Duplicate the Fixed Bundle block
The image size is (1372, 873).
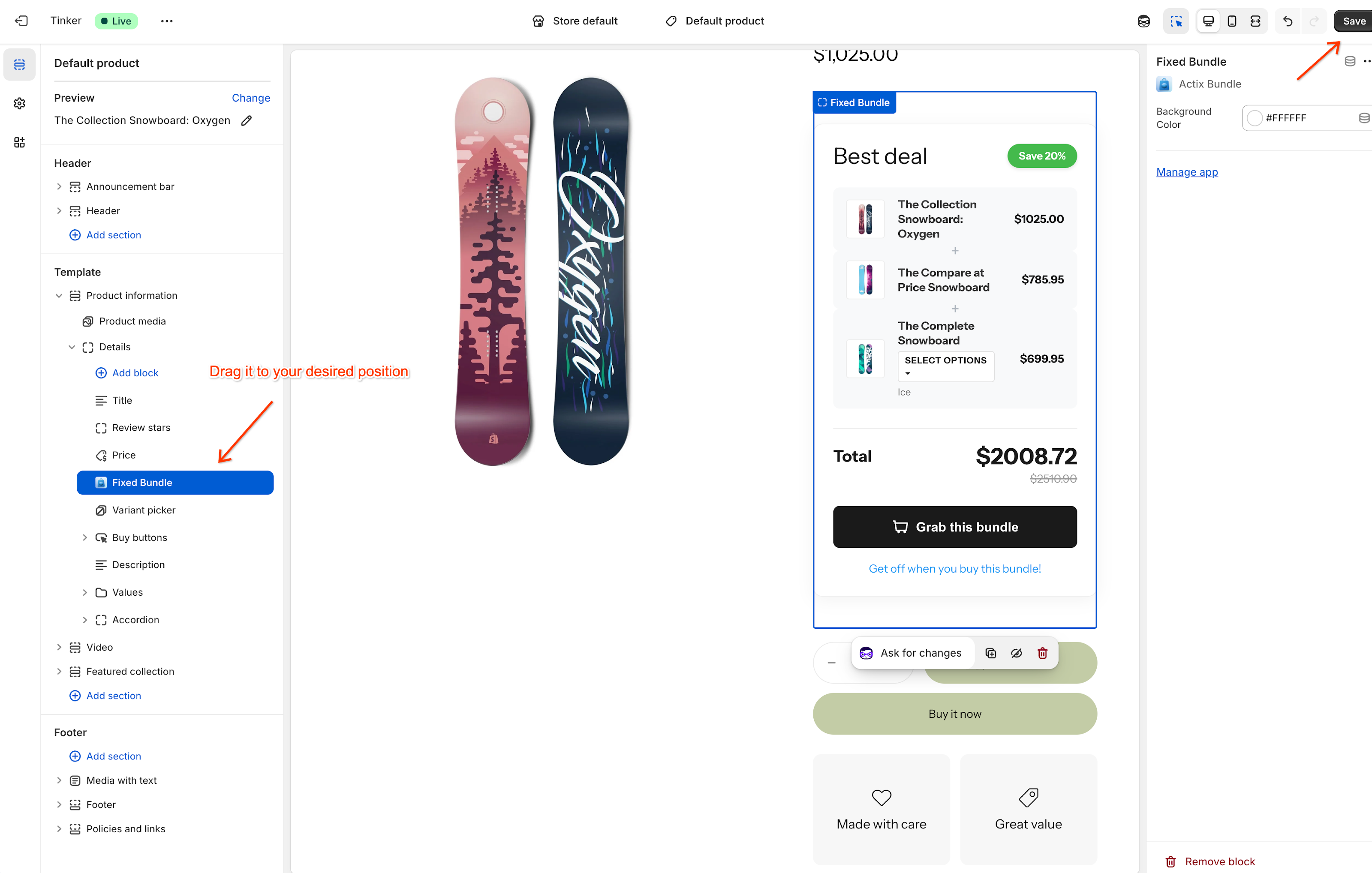click(991, 653)
